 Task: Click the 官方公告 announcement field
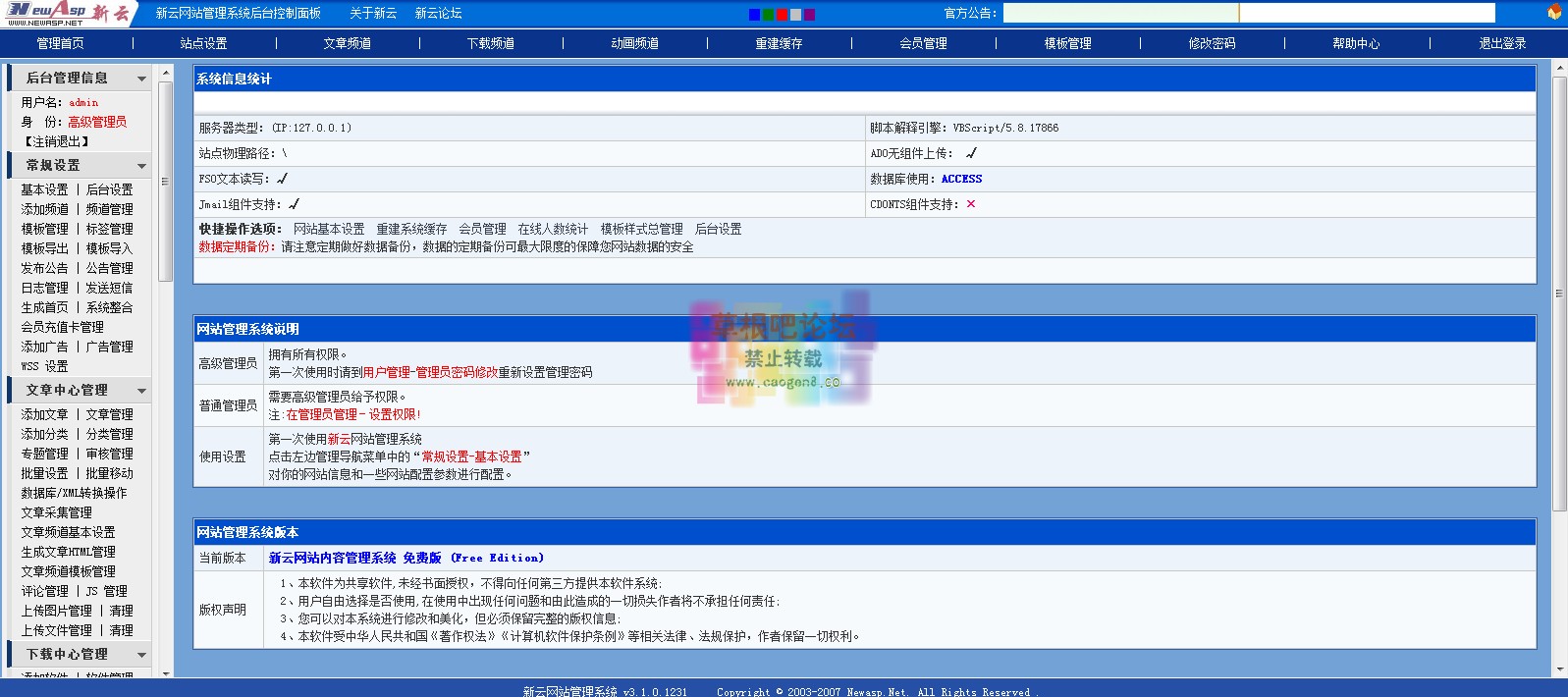click(x=1247, y=13)
